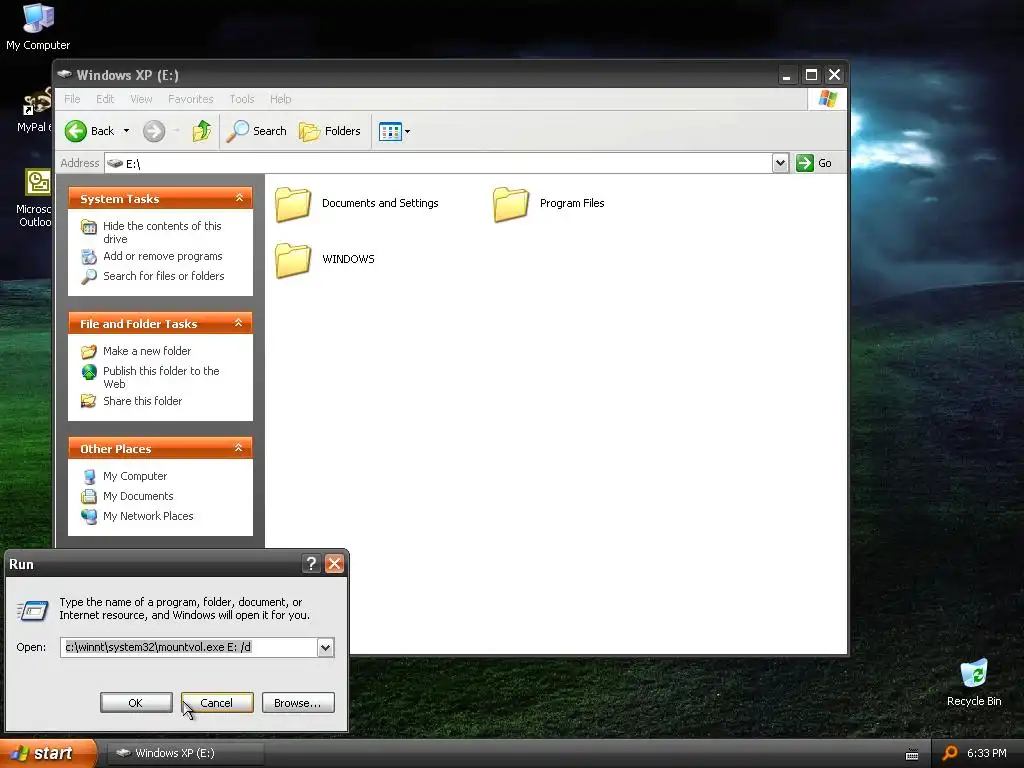Click Share this folder link

[142, 401]
